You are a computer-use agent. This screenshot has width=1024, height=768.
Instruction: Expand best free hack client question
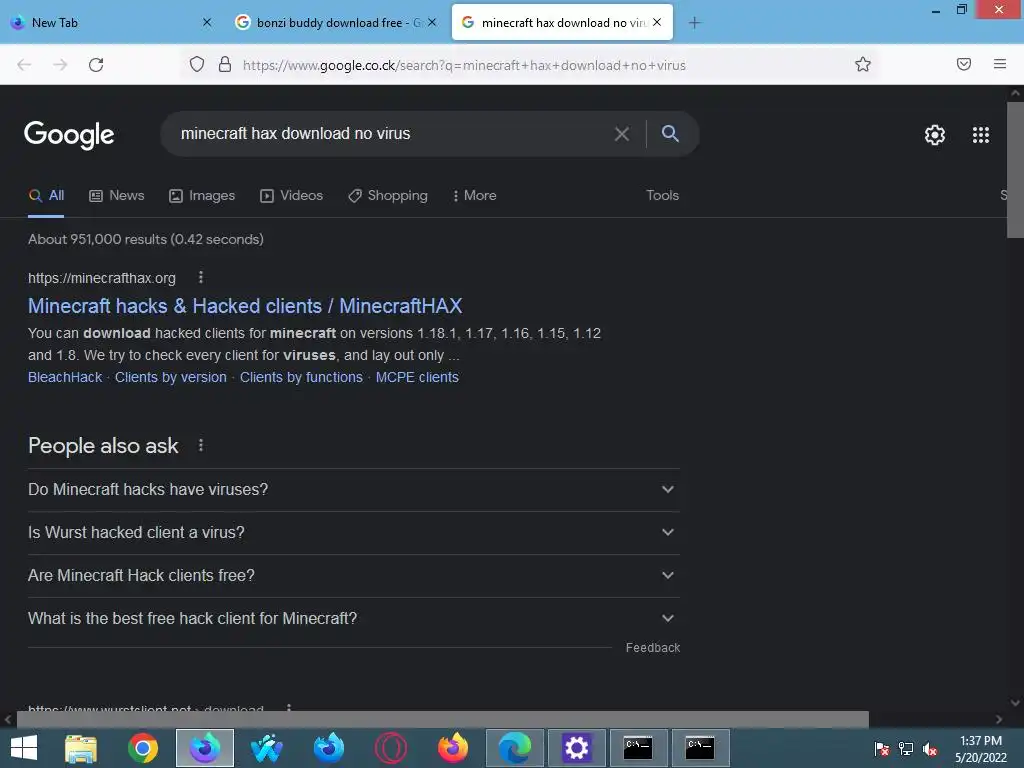353,619
